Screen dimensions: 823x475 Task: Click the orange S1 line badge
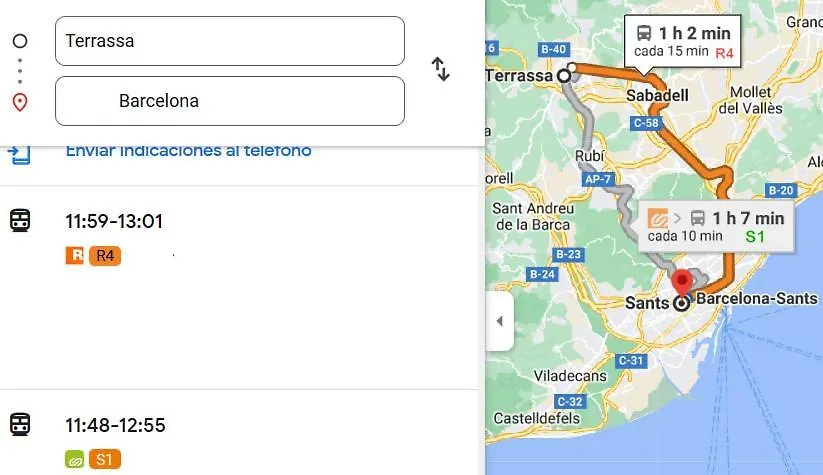click(x=105, y=459)
